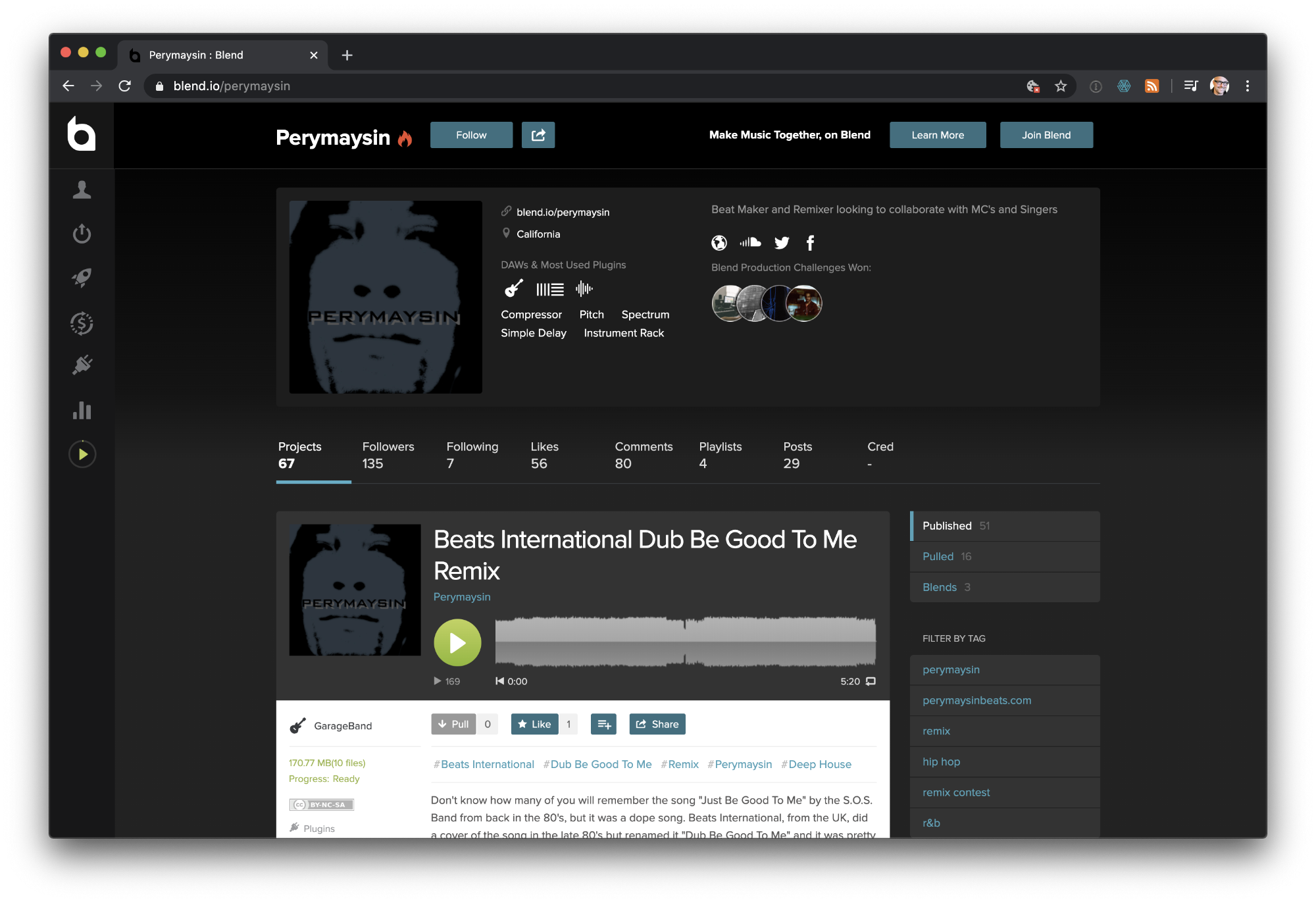
Task: Click the Follow button for Perymaysin
Action: [x=471, y=135]
